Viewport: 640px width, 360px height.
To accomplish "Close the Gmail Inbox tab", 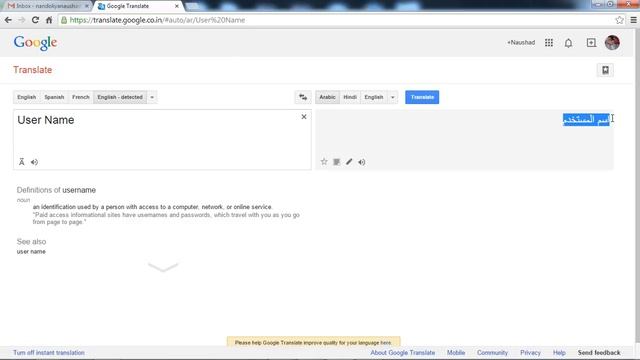I will click(x=87, y=6).
